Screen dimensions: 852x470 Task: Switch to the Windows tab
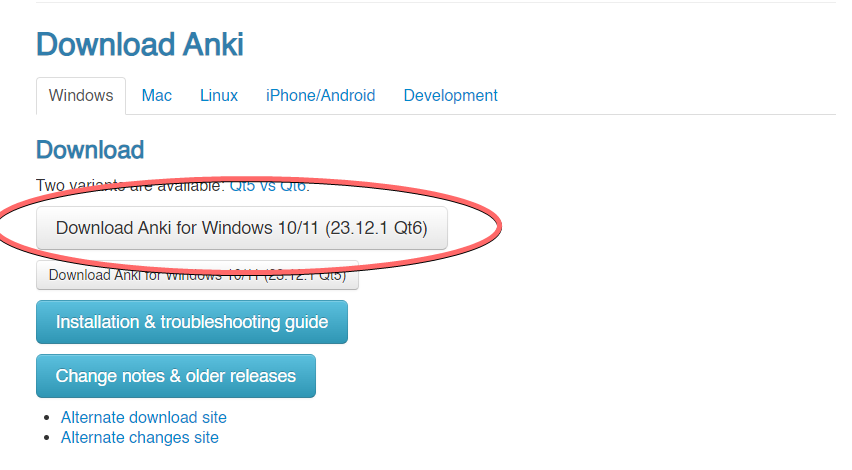point(81,96)
